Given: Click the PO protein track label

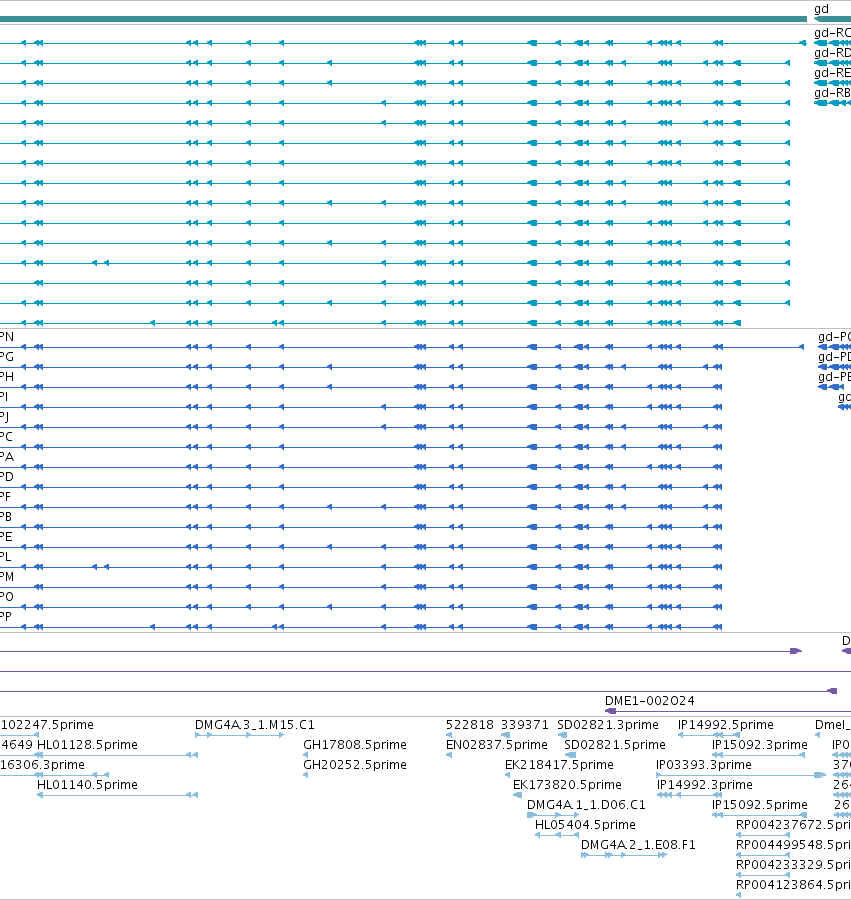Looking at the screenshot, I should [7, 597].
